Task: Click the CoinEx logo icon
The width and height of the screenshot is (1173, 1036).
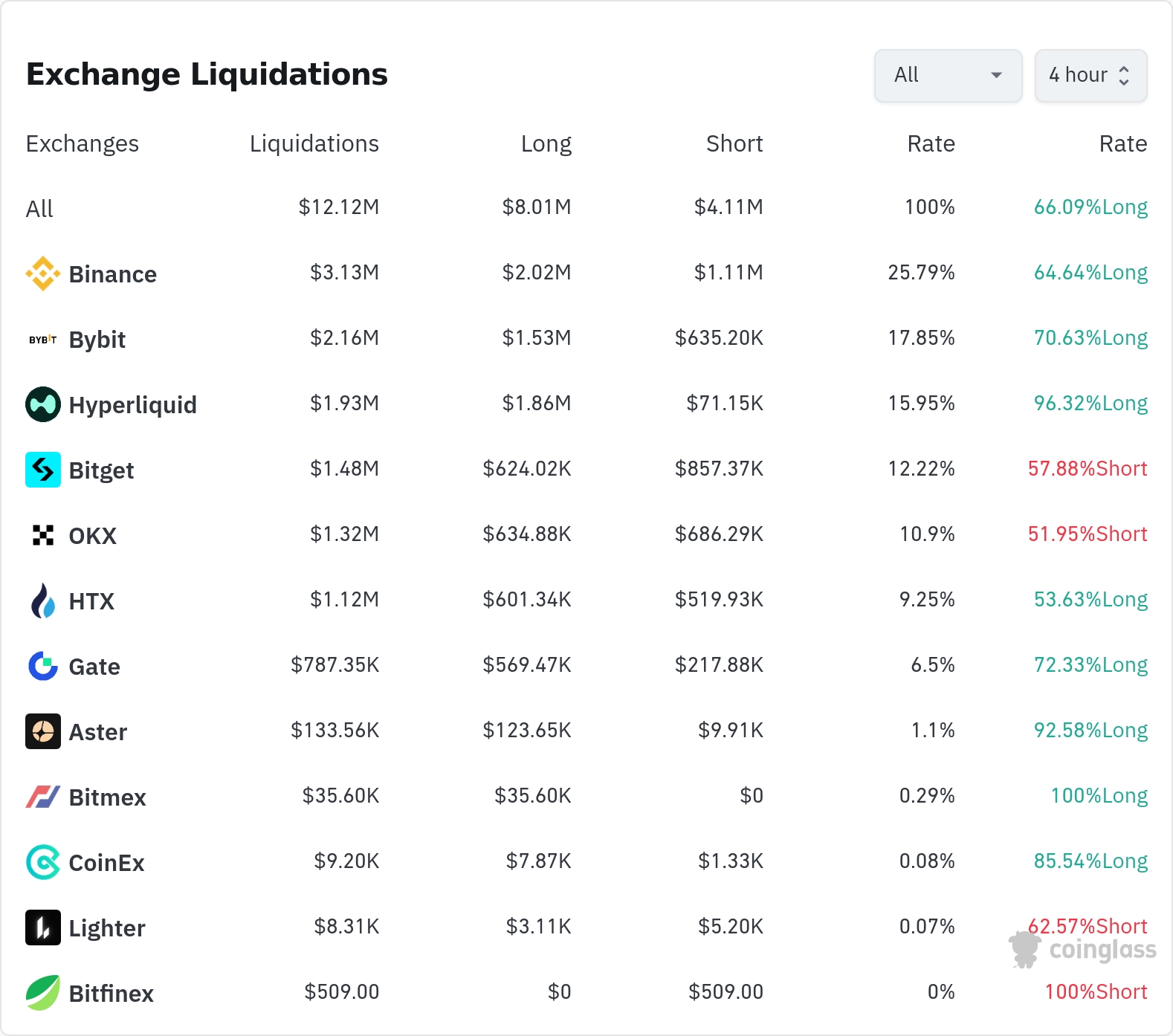Action: (x=43, y=862)
